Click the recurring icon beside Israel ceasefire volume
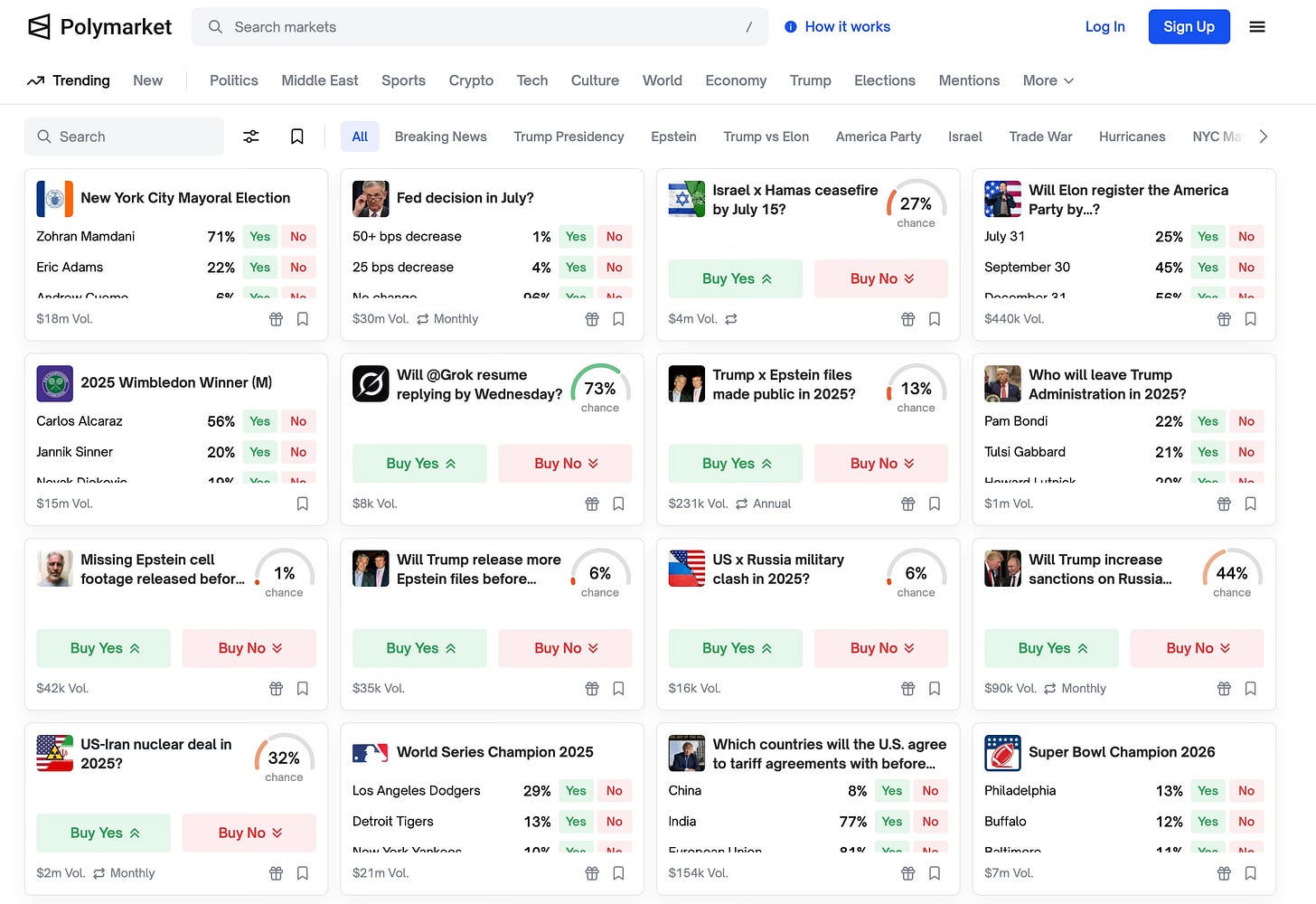Screen dimensions: 1316x904 (x=731, y=319)
